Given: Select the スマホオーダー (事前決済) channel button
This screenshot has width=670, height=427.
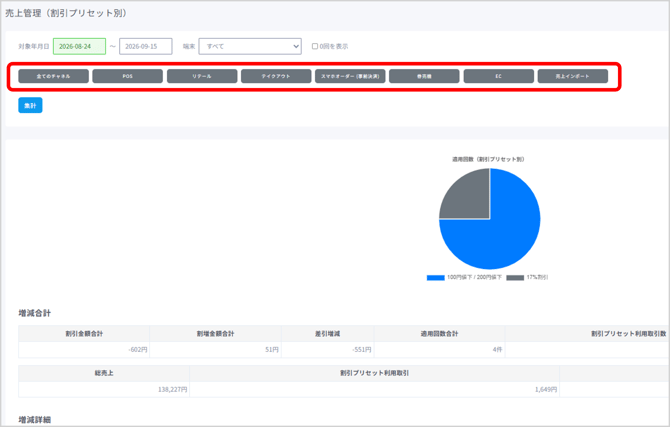Looking at the screenshot, I should click(x=350, y=76).
